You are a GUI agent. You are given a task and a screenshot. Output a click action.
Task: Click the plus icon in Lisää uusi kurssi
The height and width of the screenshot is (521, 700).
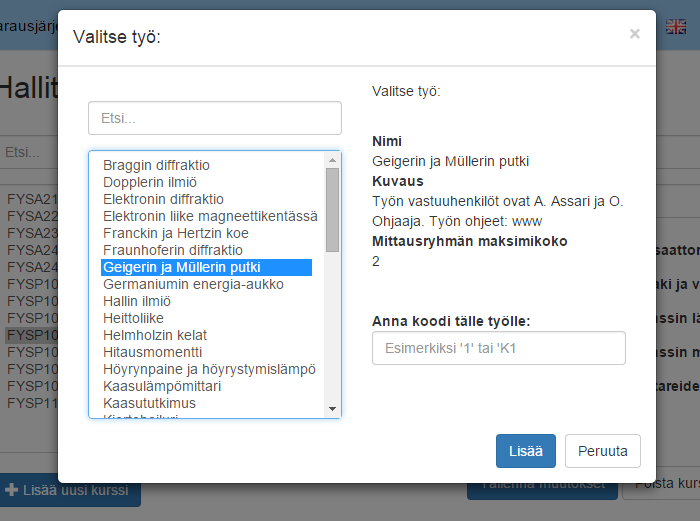tap(12, 490)
